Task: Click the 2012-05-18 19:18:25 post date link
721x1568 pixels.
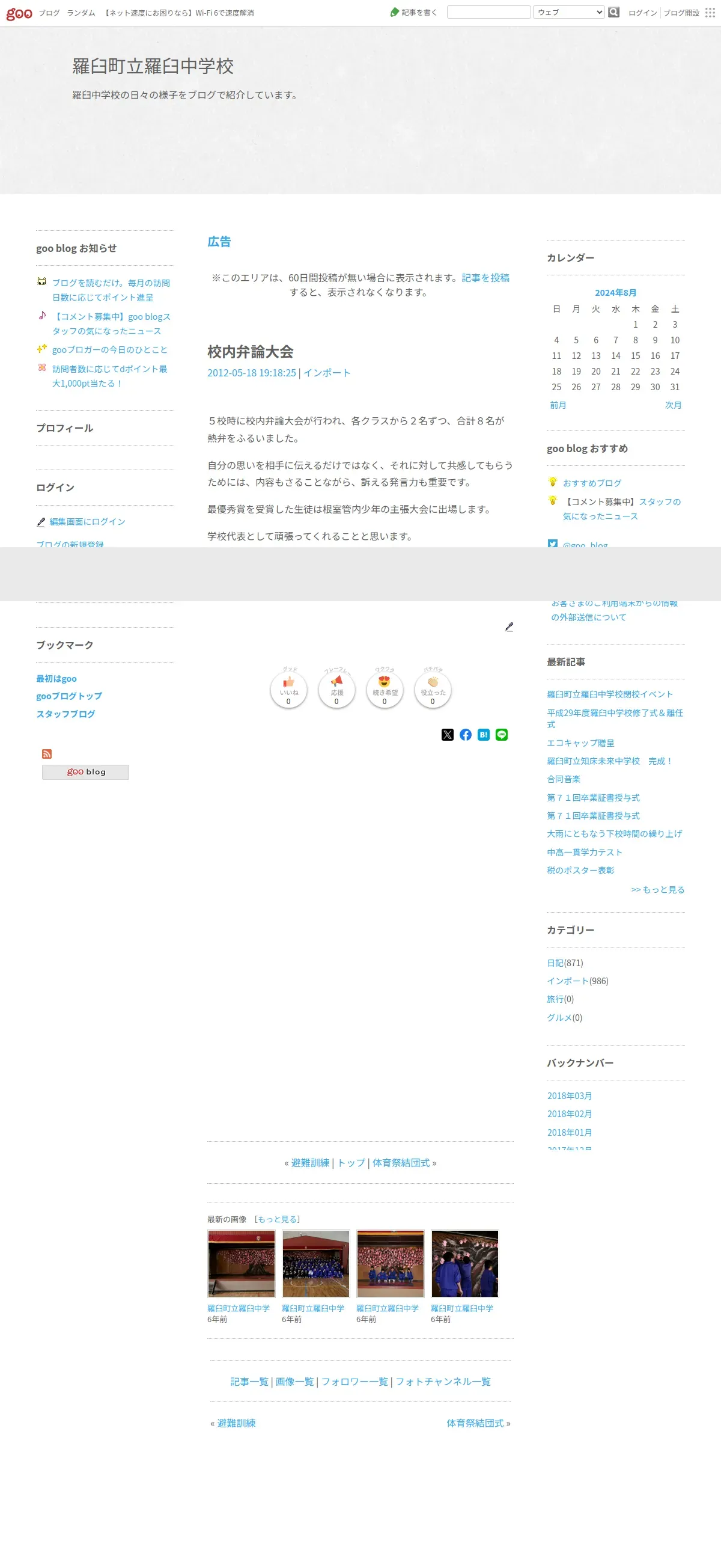Action: coord(251,373)
